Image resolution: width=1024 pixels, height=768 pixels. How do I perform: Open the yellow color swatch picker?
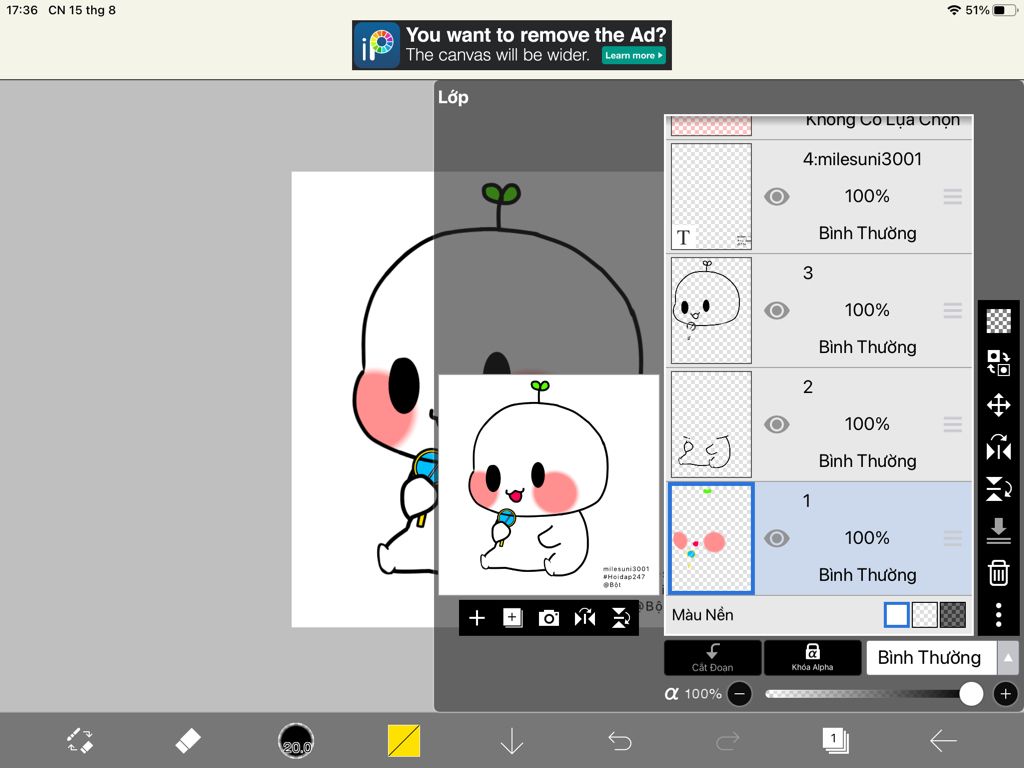[404, 741]
